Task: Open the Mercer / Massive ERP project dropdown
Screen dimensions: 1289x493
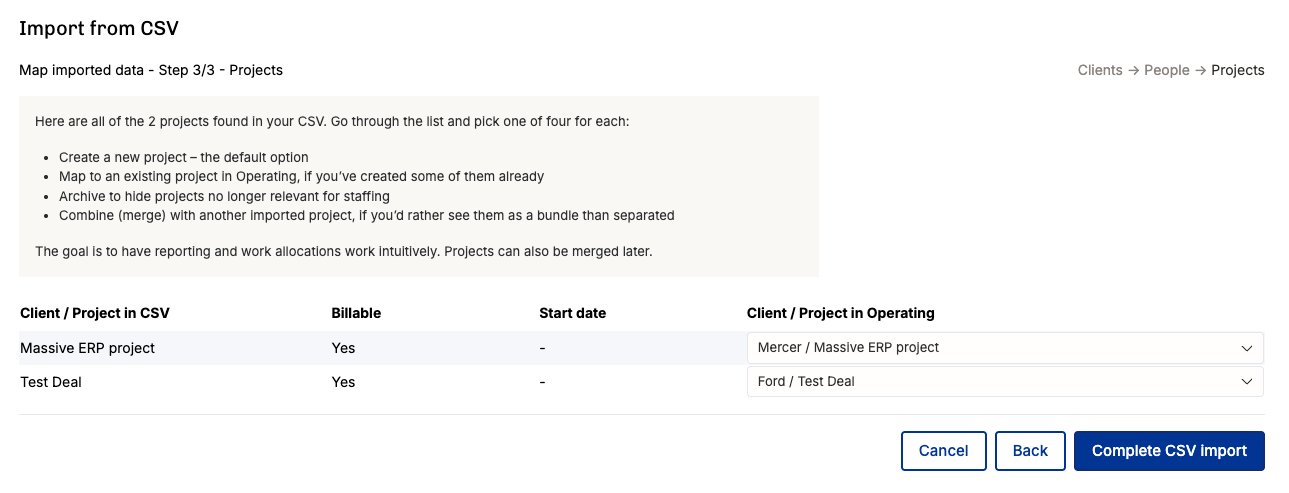Action: click(1004, 348)
